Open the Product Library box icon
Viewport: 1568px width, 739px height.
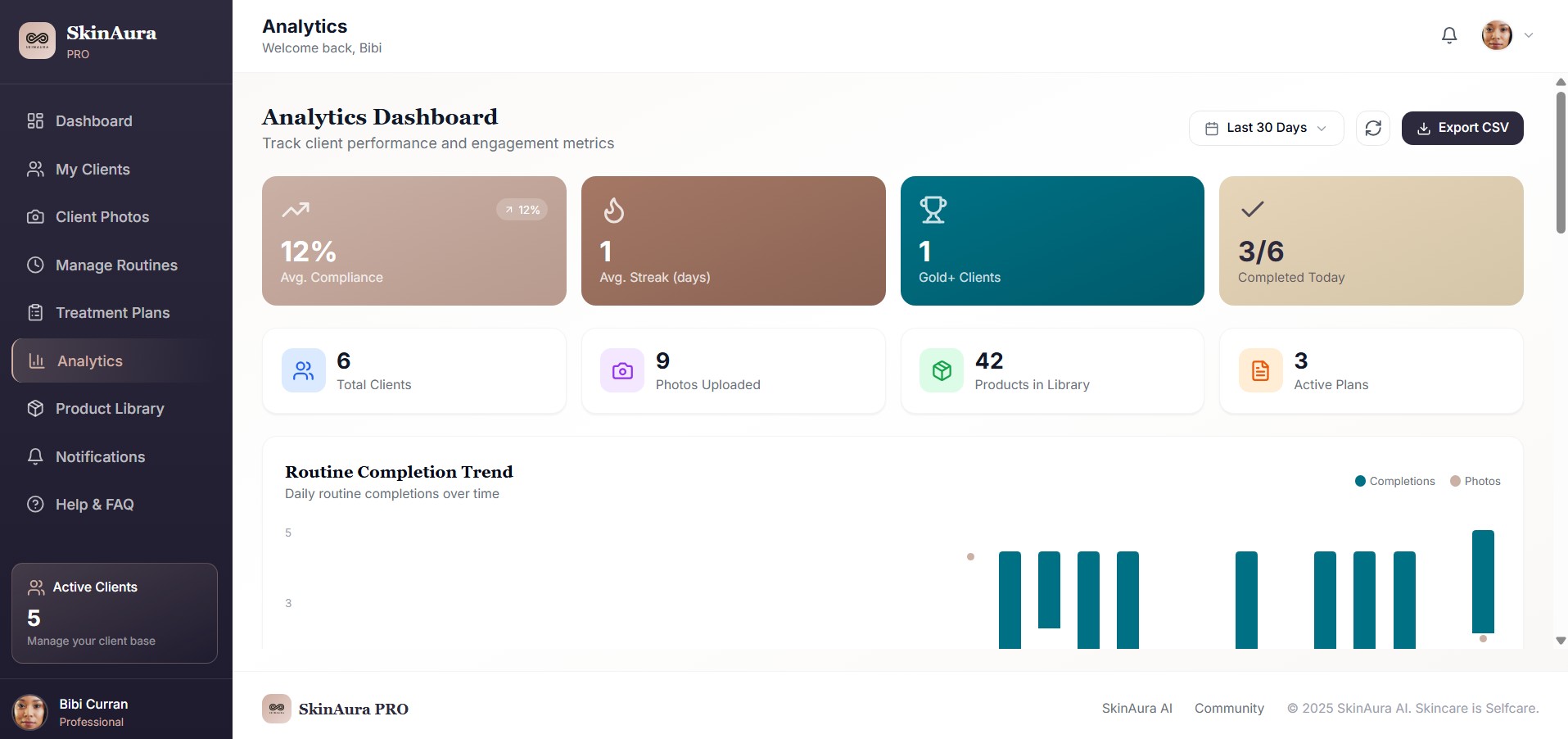(34, 408)
